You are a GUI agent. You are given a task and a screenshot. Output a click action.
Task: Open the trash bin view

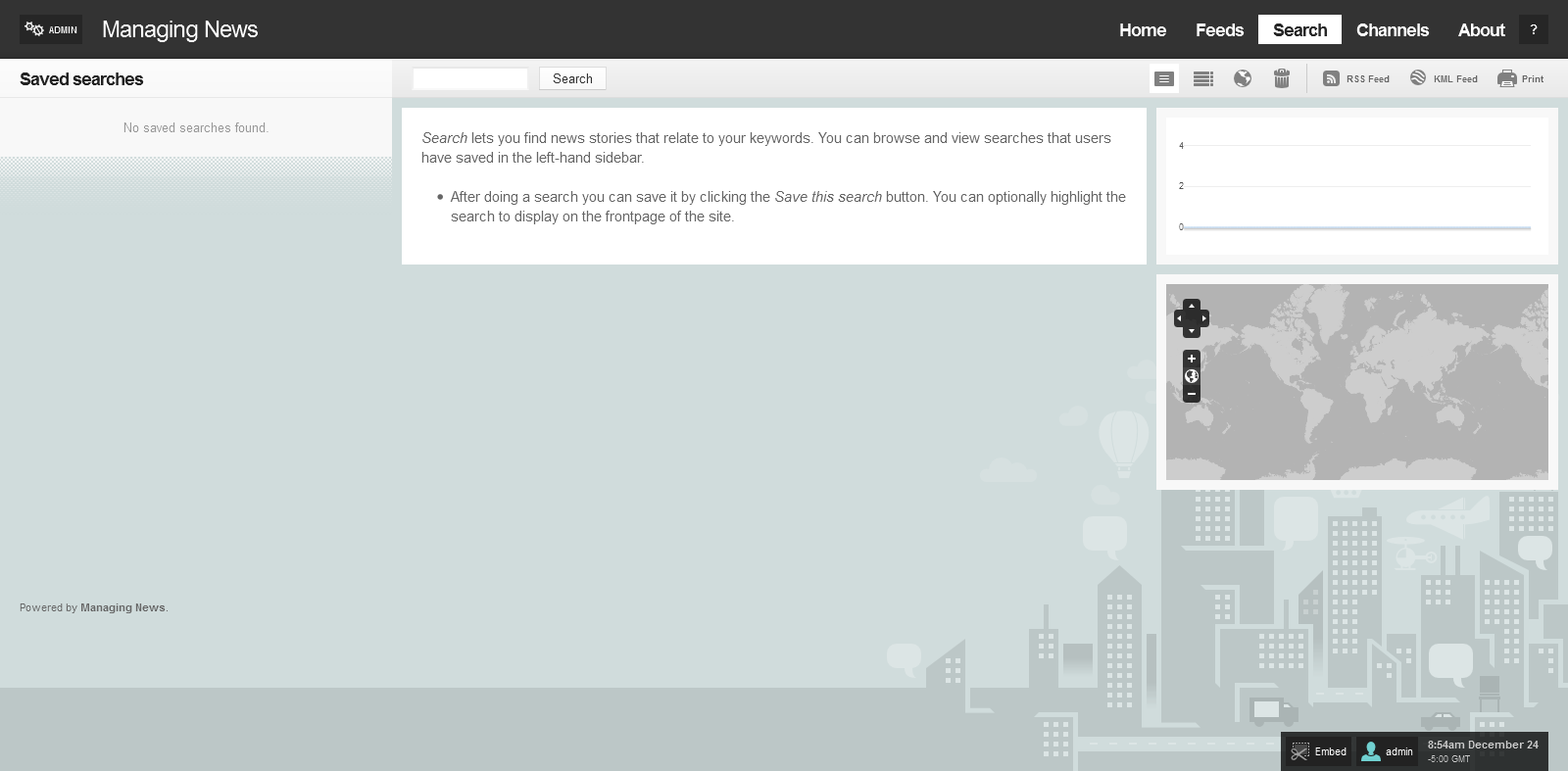coord(1282,78)
